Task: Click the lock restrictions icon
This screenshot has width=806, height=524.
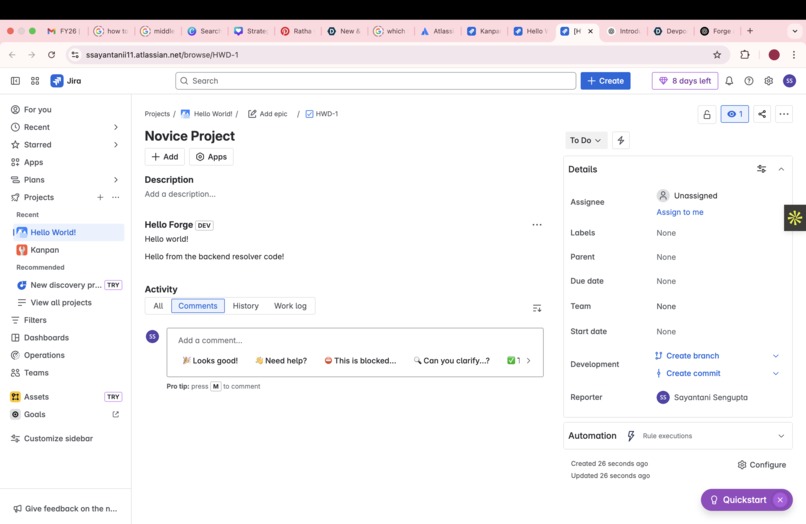Action: pyautogui.click(x=707, y=114)
